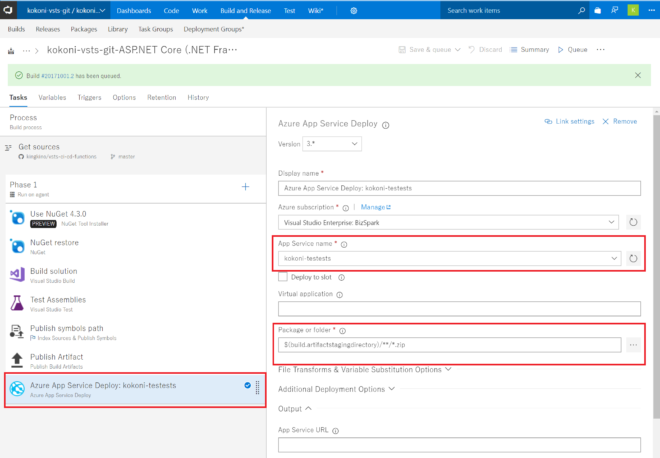This screenshot has width=660, height=458.
Task: Click the Azure App Service Deploy task icon
Action: (17, 389)
